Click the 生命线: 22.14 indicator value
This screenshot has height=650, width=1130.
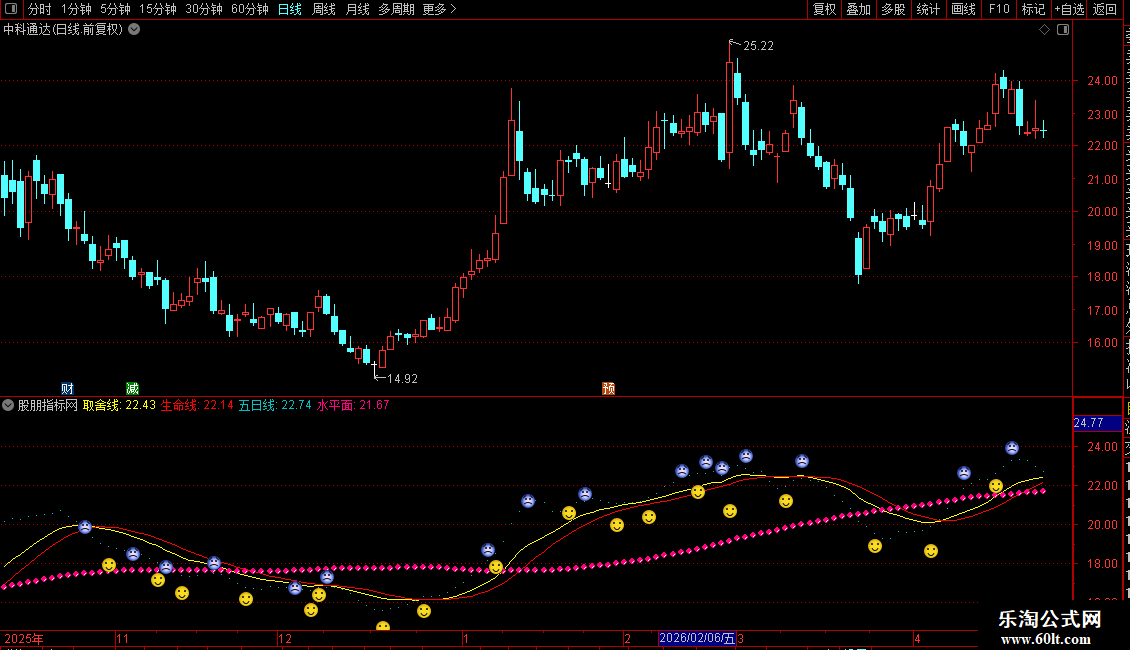pyautogui.click(x=197, y=405)
